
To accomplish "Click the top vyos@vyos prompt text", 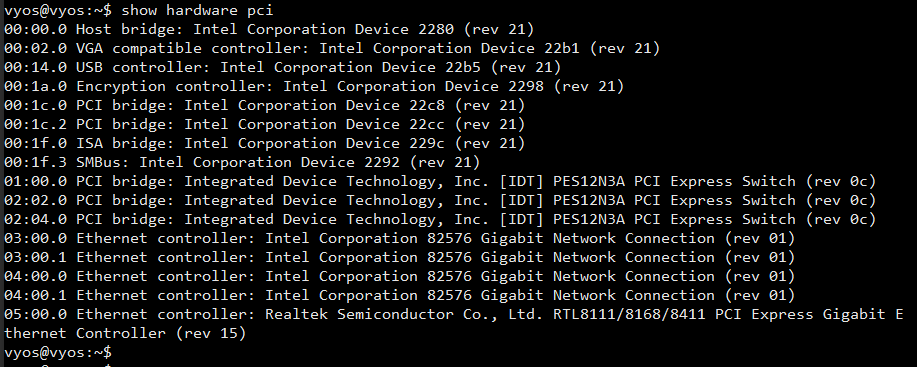I will [58, 10].
